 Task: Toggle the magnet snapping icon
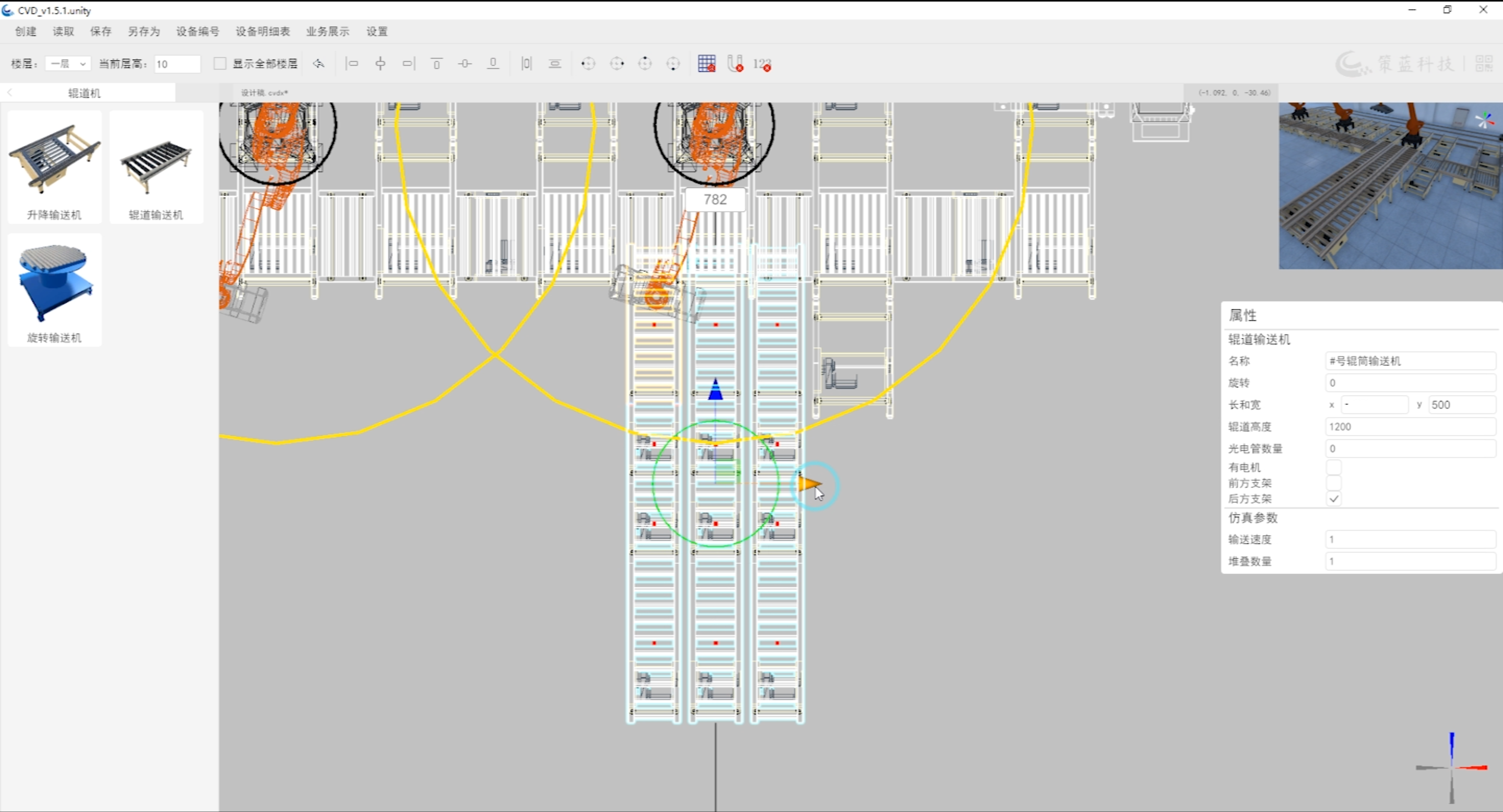pyautogui.click(x=735, y=64)
